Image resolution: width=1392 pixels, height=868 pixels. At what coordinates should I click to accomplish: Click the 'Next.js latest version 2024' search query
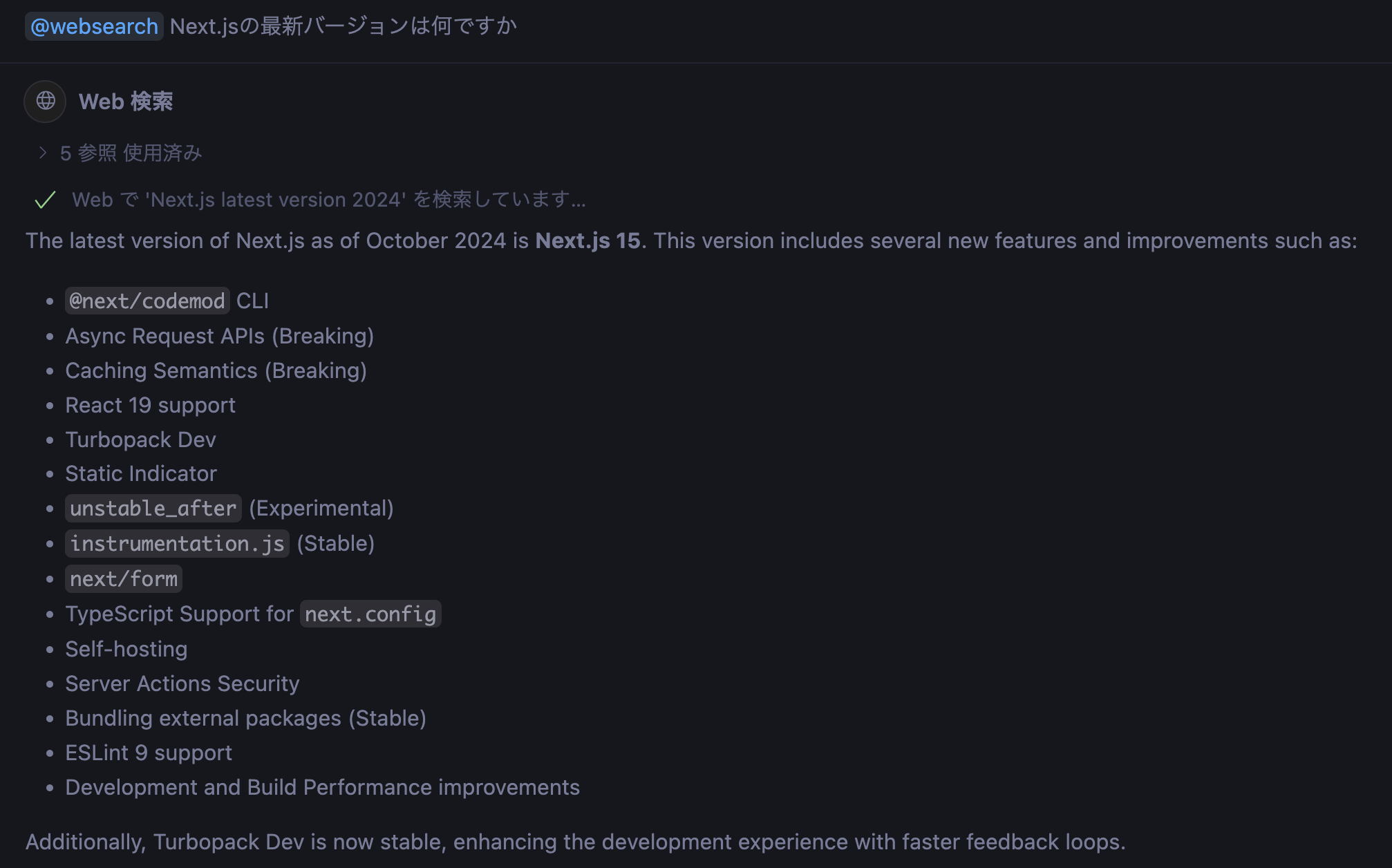(x=275, y=200)
